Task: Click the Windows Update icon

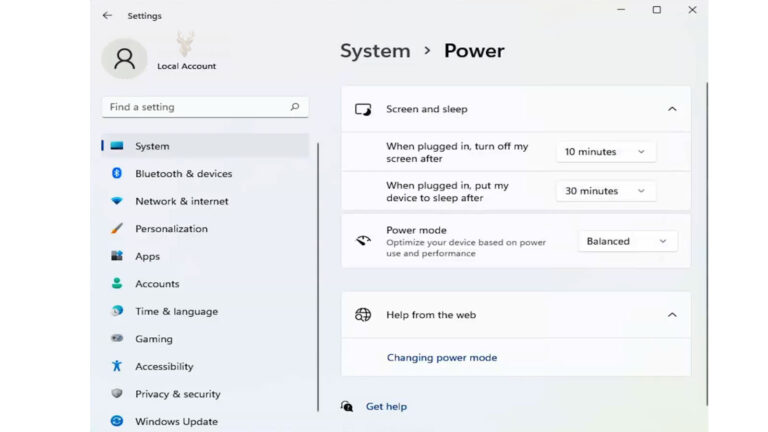Action: 117,421
